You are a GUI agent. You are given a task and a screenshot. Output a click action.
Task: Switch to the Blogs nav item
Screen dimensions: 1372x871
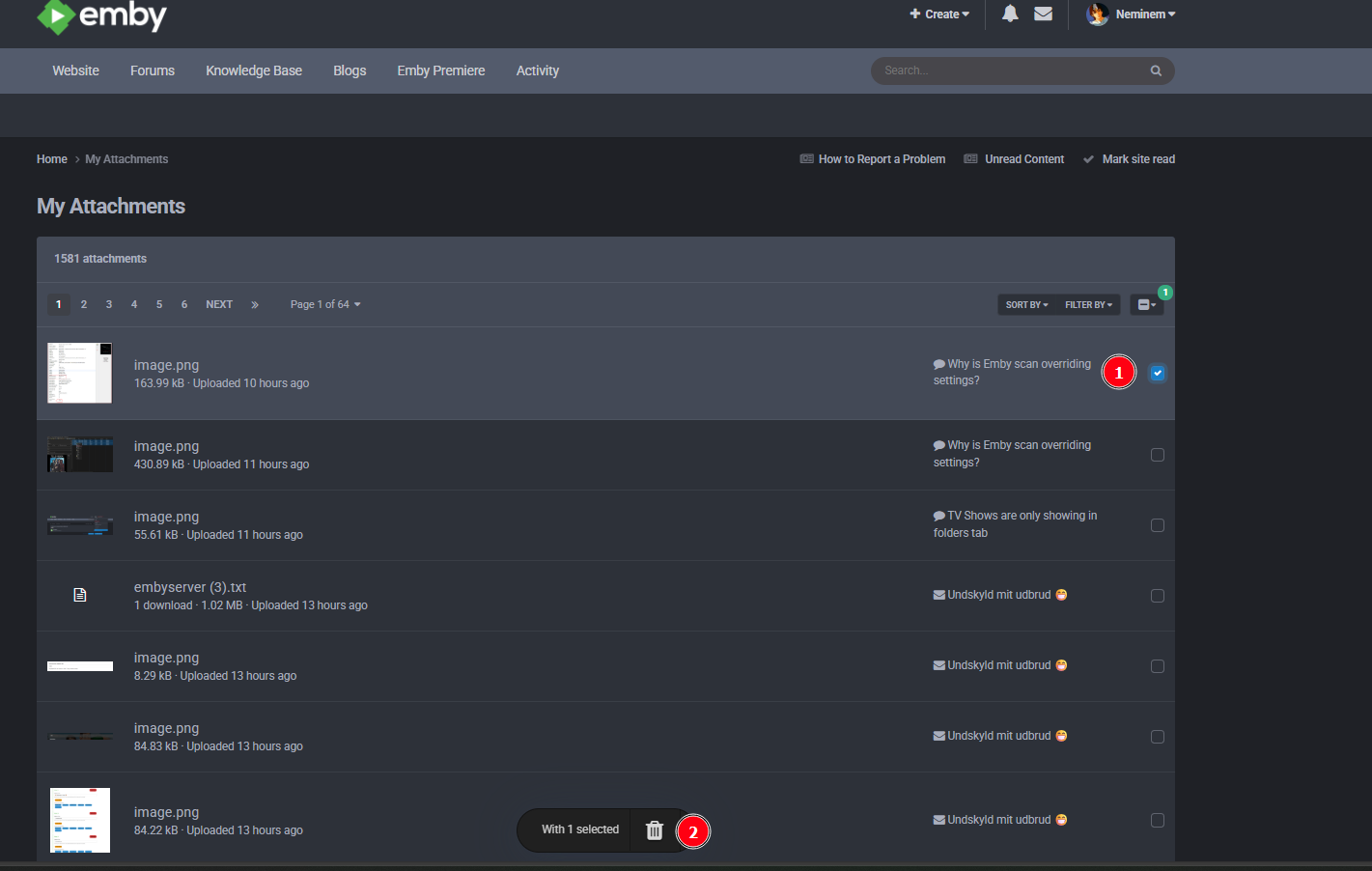pos(350,70)
